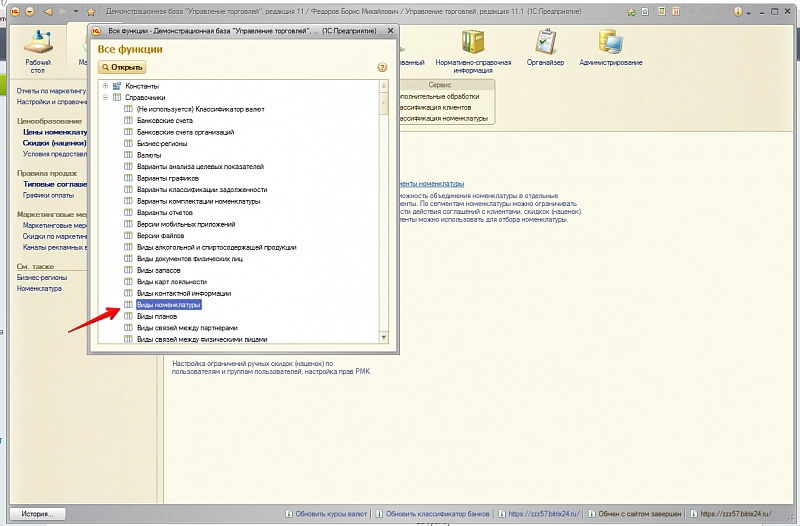Image resolution: width=800 pixels, height=526 pixels.
Task: Select Валюты catalog in the tree
Action: click(x=149, y=155)
